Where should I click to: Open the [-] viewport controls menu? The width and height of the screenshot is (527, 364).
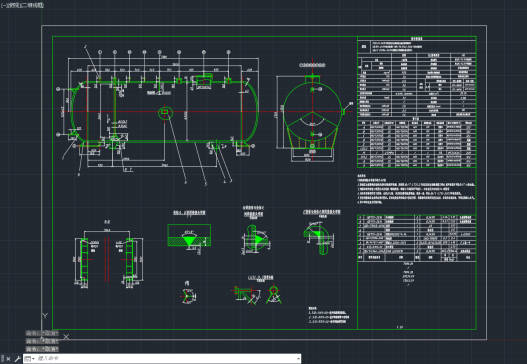[x=4, y=5]
